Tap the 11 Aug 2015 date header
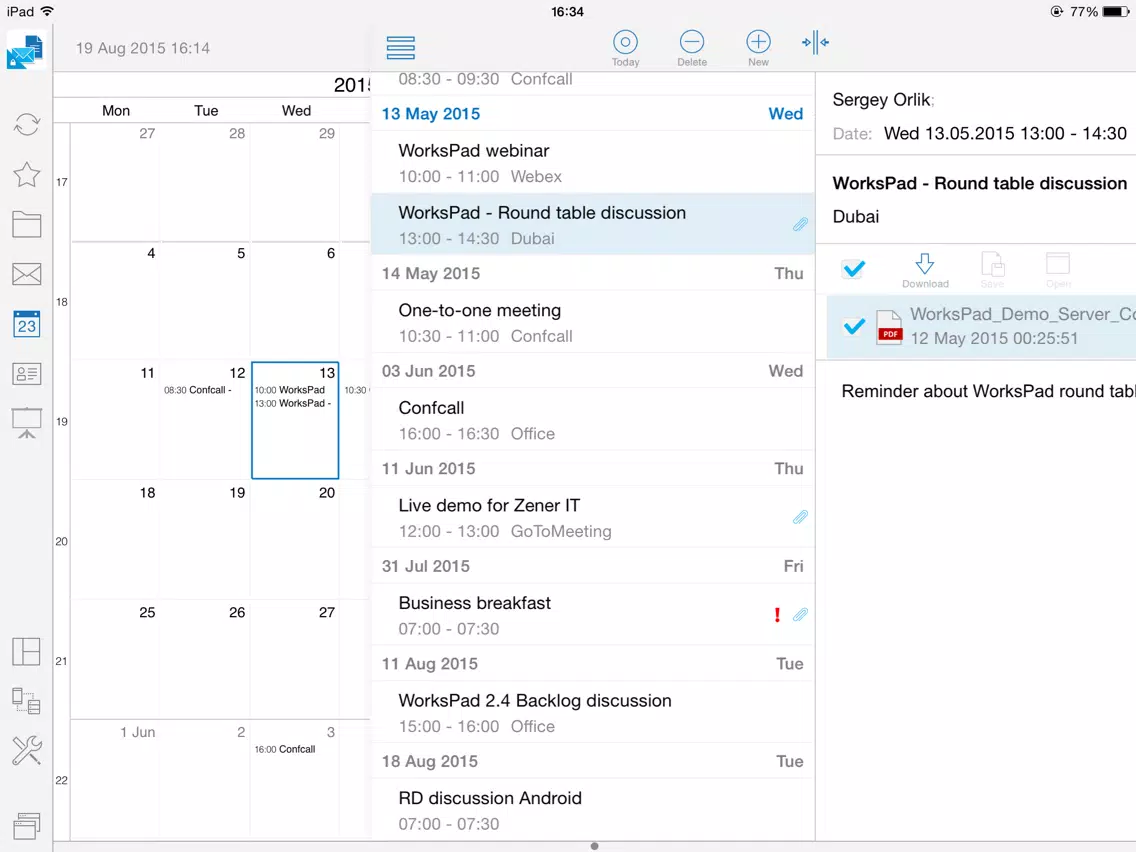Viewport: 1136px width, 852px height. click(593, 664)
